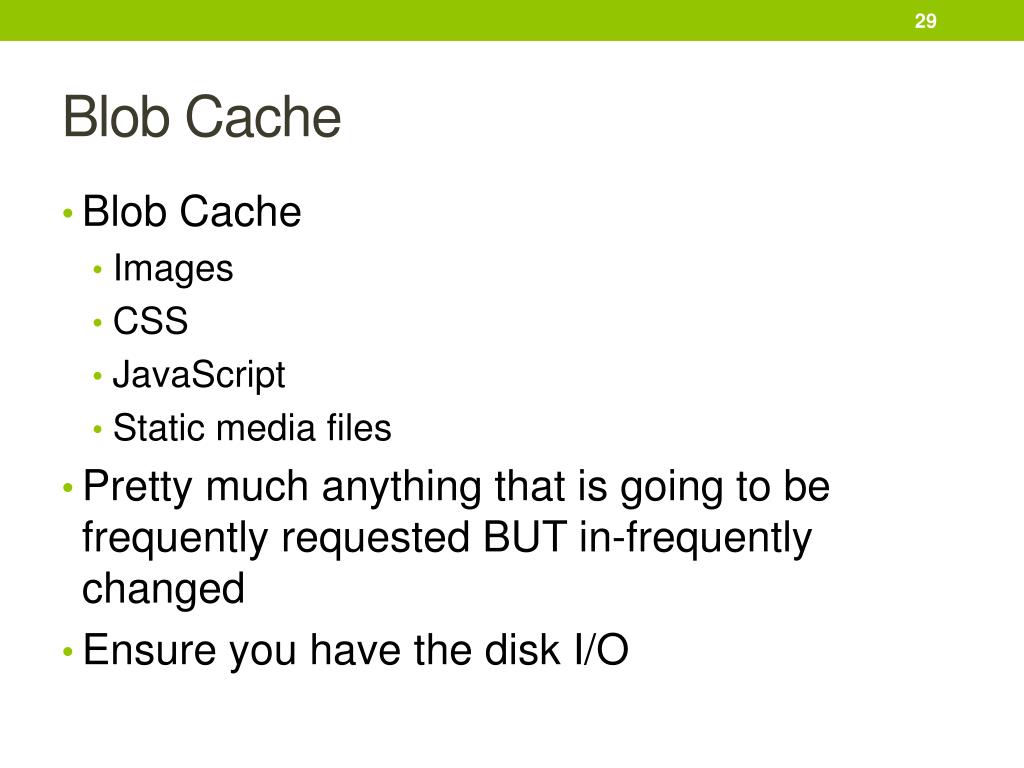Click the large "Blob Cache" slide title
Image resolution: width=1024 pixels, height=768 pixels.
pyautogui.click(x=202, y=118)
